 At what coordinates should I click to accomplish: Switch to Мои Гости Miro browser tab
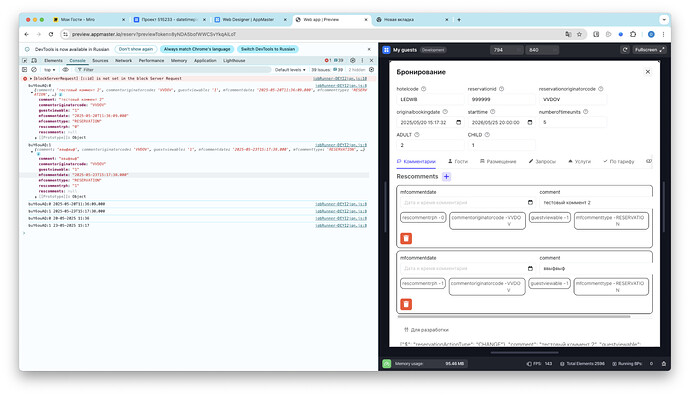tap(88, 19)
